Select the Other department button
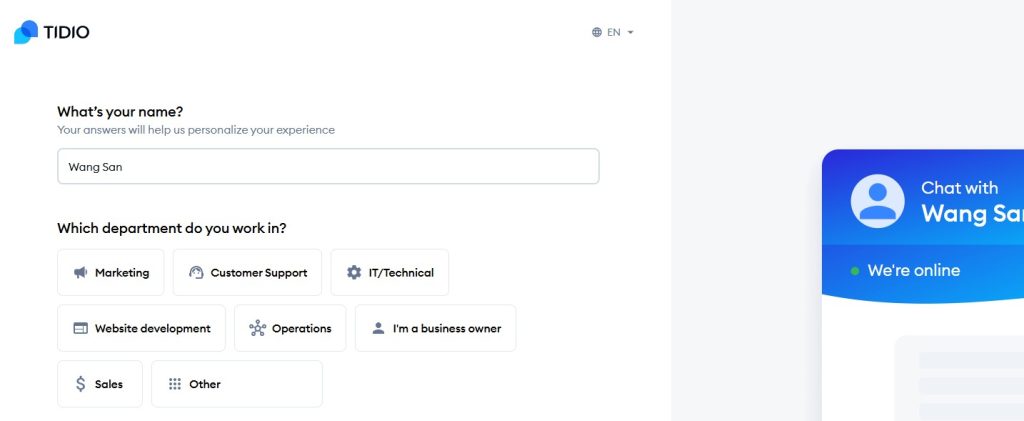 (x=237, y=384)
